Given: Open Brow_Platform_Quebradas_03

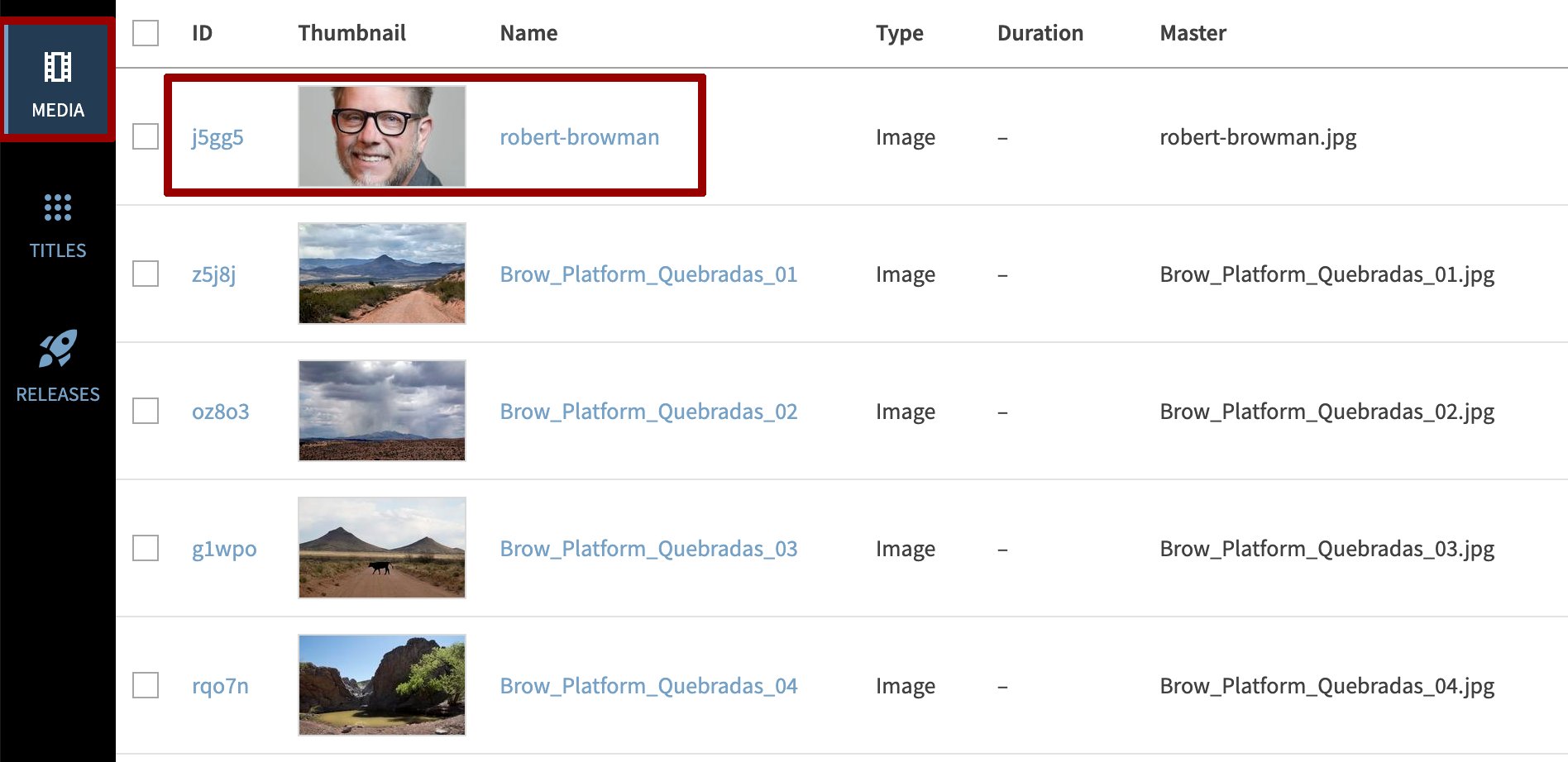Looking at the screenshot, I should pos(648,547).
